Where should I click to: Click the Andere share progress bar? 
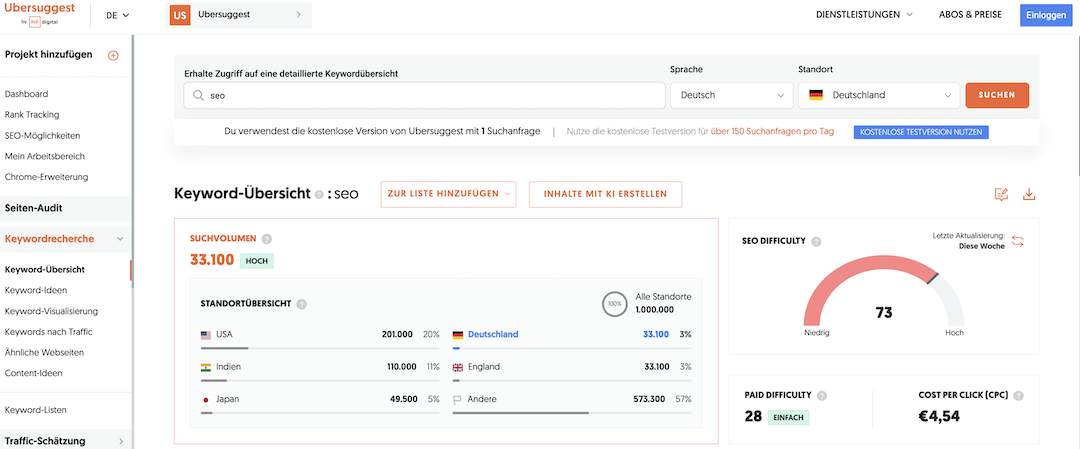pos(572,413)
